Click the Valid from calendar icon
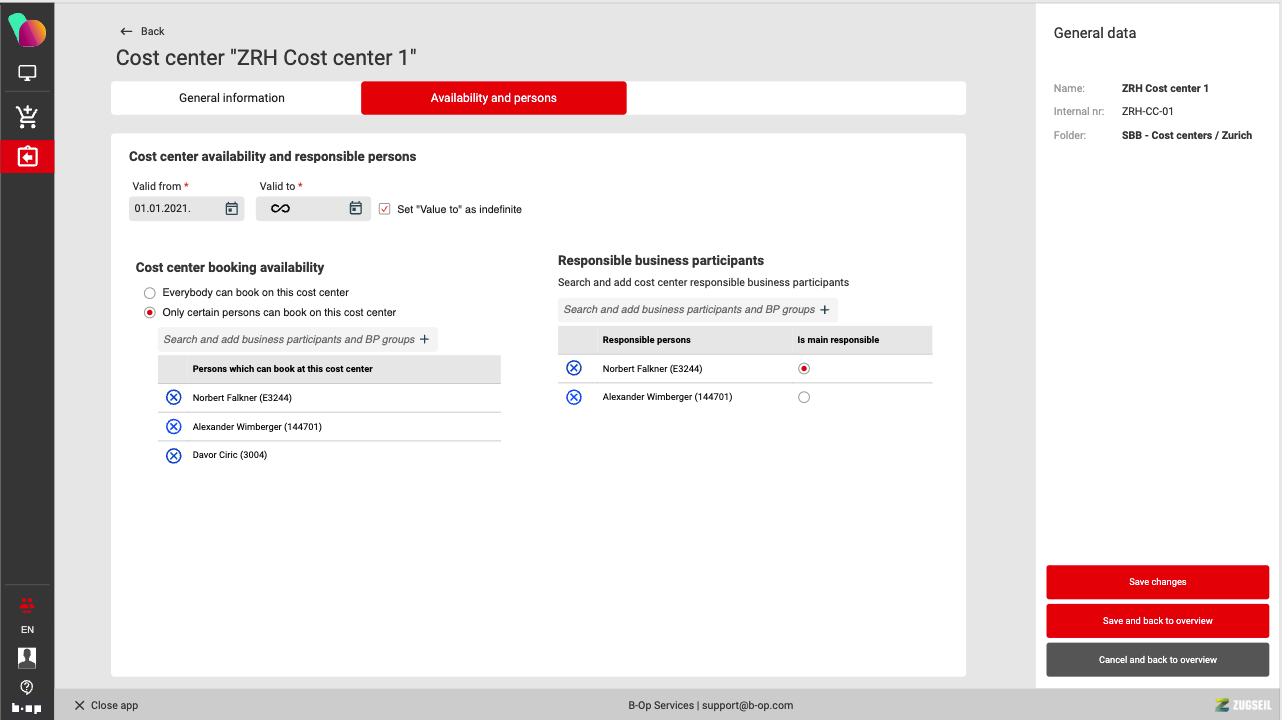Image resolution: width=1282 pixels, height=720 pixels. pyautogui.click(x=231, y=209)
